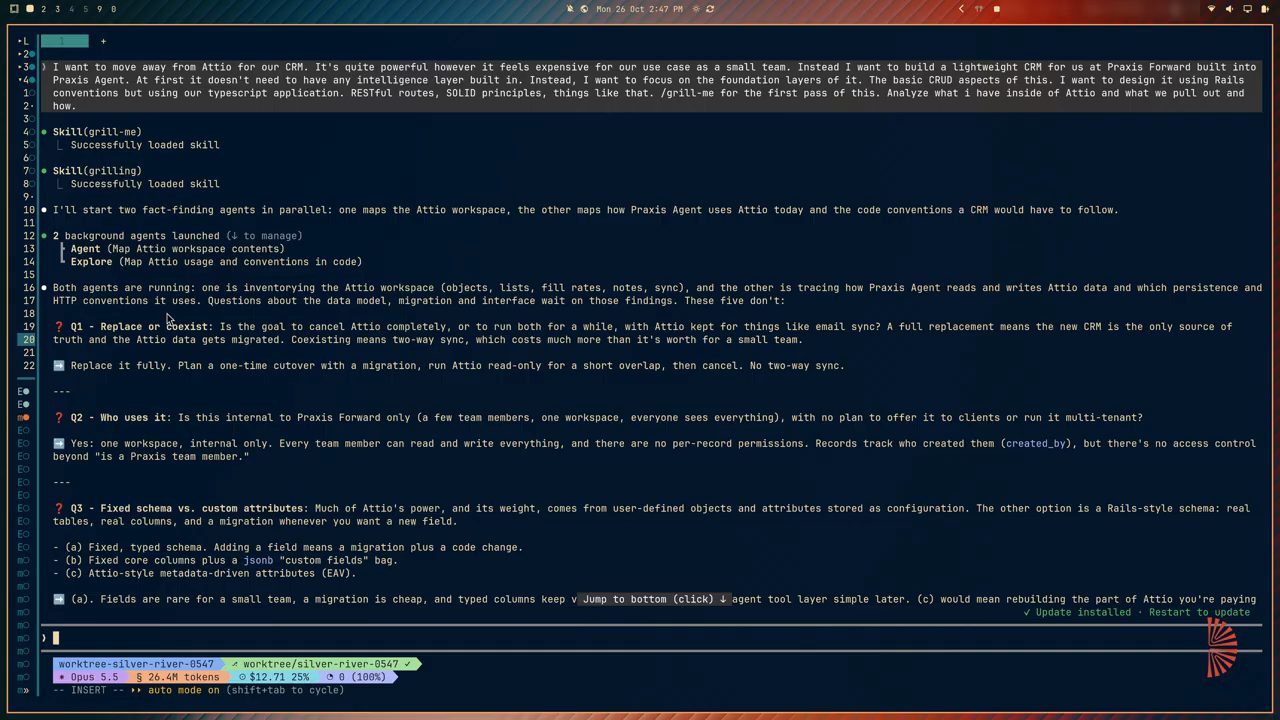Click the Opus 5.5 model segment
This screenshot has height=720, width=1280.
tap(88, 677)
